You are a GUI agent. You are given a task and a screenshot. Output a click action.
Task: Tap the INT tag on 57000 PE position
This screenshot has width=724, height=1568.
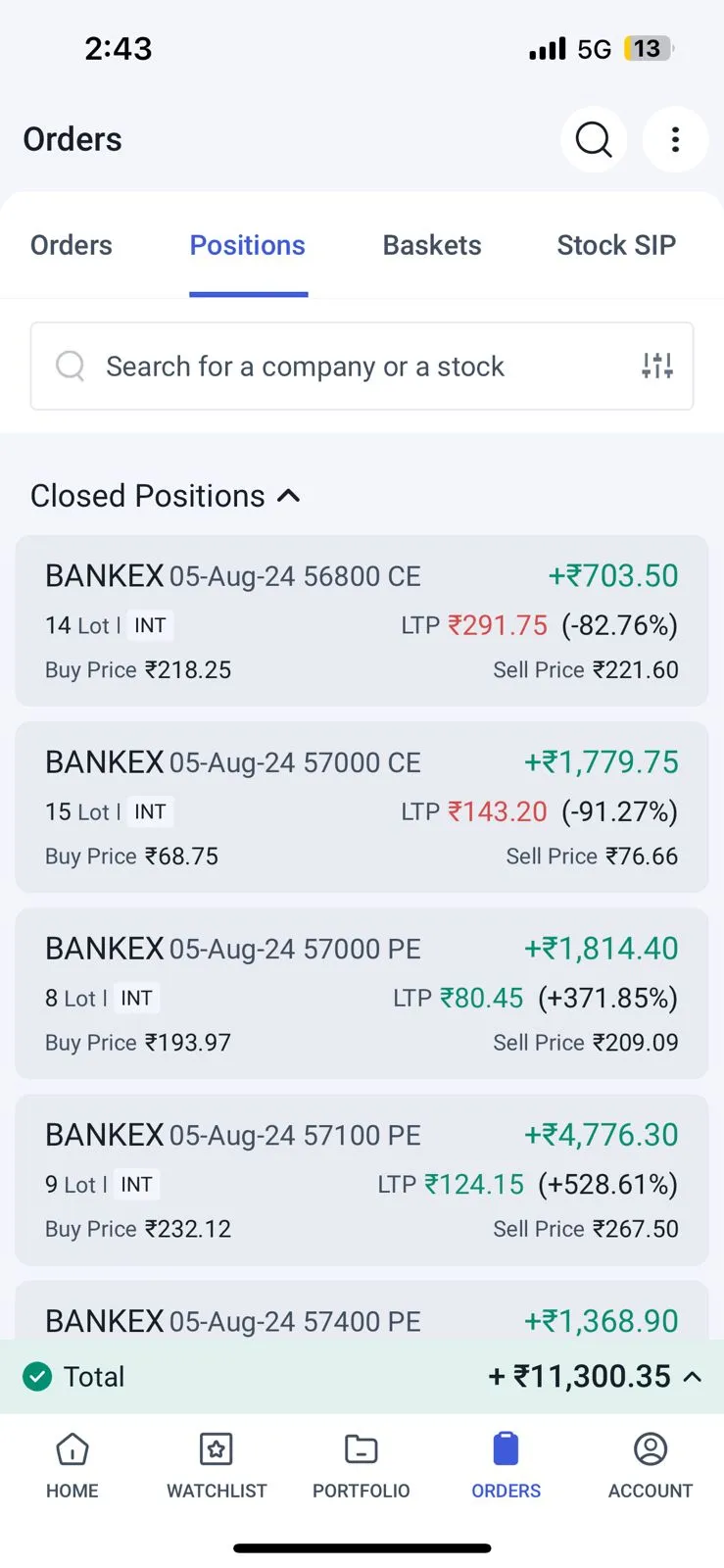[137, 999]
